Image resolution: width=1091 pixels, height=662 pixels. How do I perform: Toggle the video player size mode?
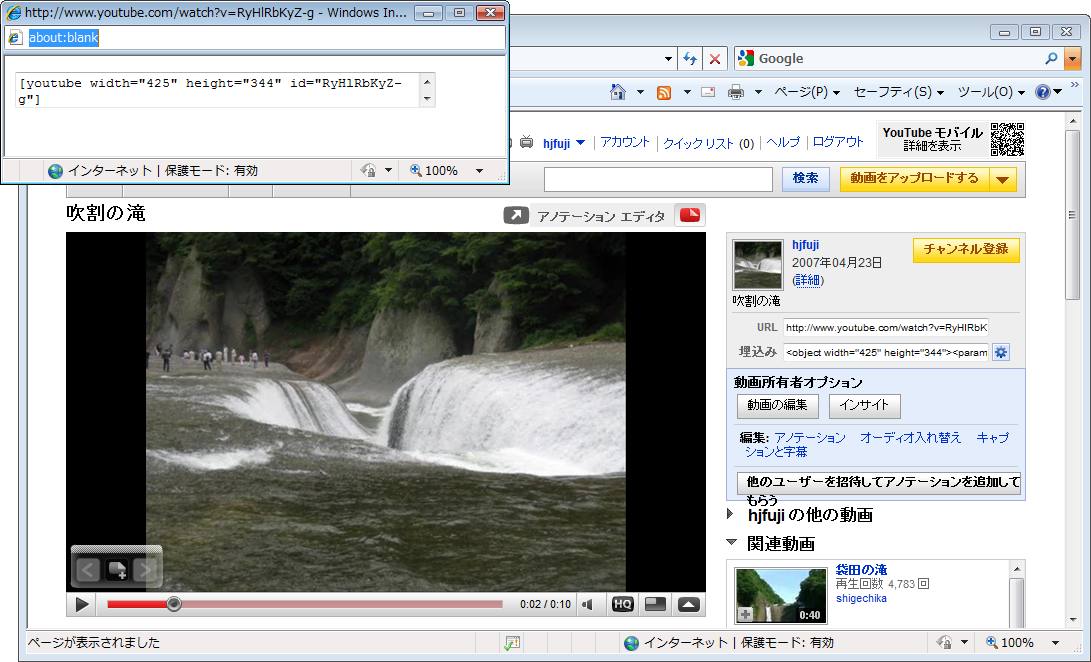pyautogui.click(x=655, y=604)
